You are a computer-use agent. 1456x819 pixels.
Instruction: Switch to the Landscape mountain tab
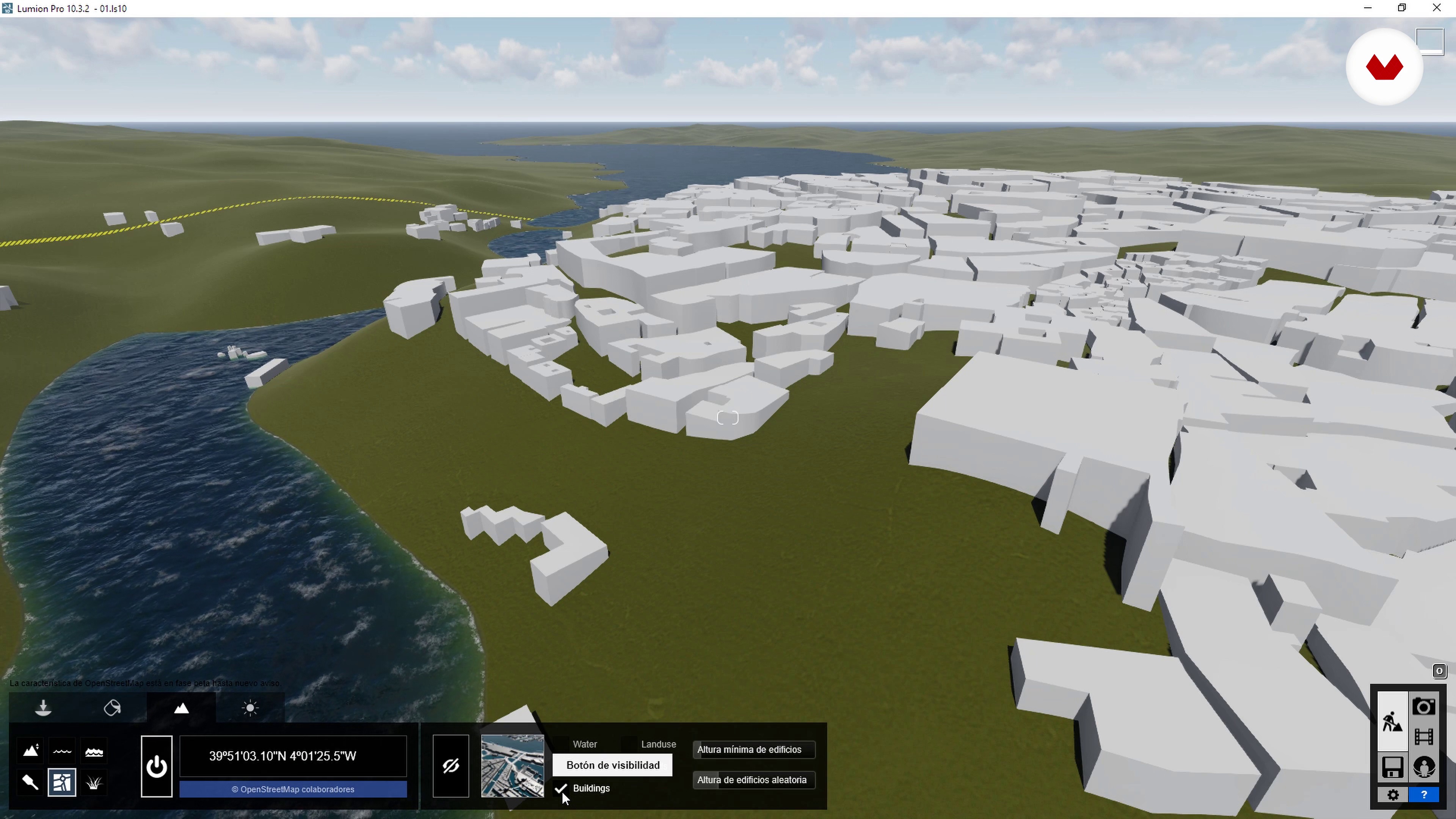[181, 708]
